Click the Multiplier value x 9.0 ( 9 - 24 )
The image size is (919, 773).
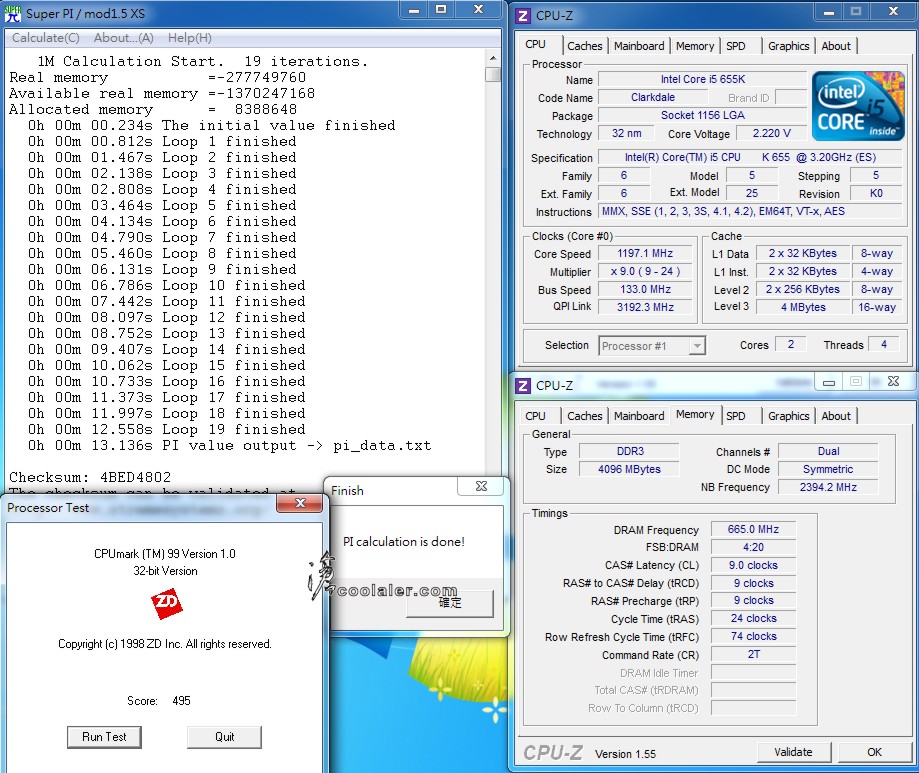645,271
